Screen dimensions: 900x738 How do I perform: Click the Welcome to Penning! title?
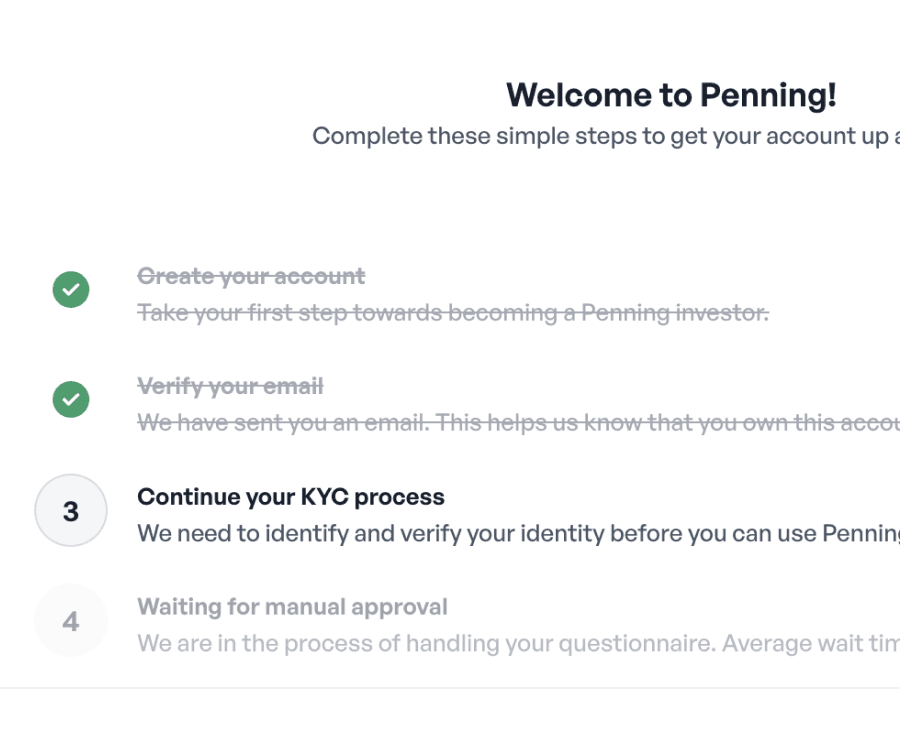pyautogui.click(x=671, y=95)
